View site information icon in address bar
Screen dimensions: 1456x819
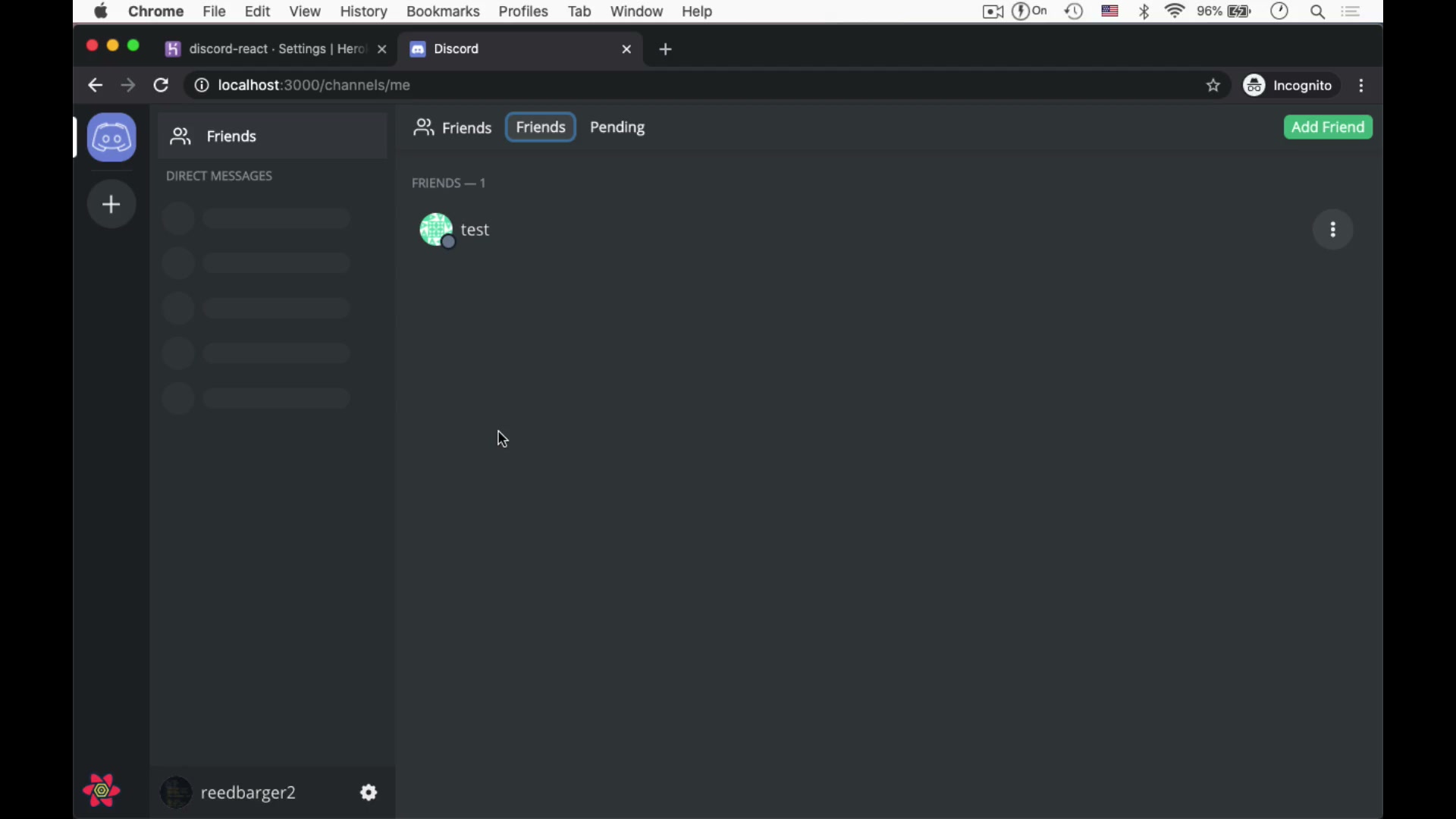tap(202, 86)
